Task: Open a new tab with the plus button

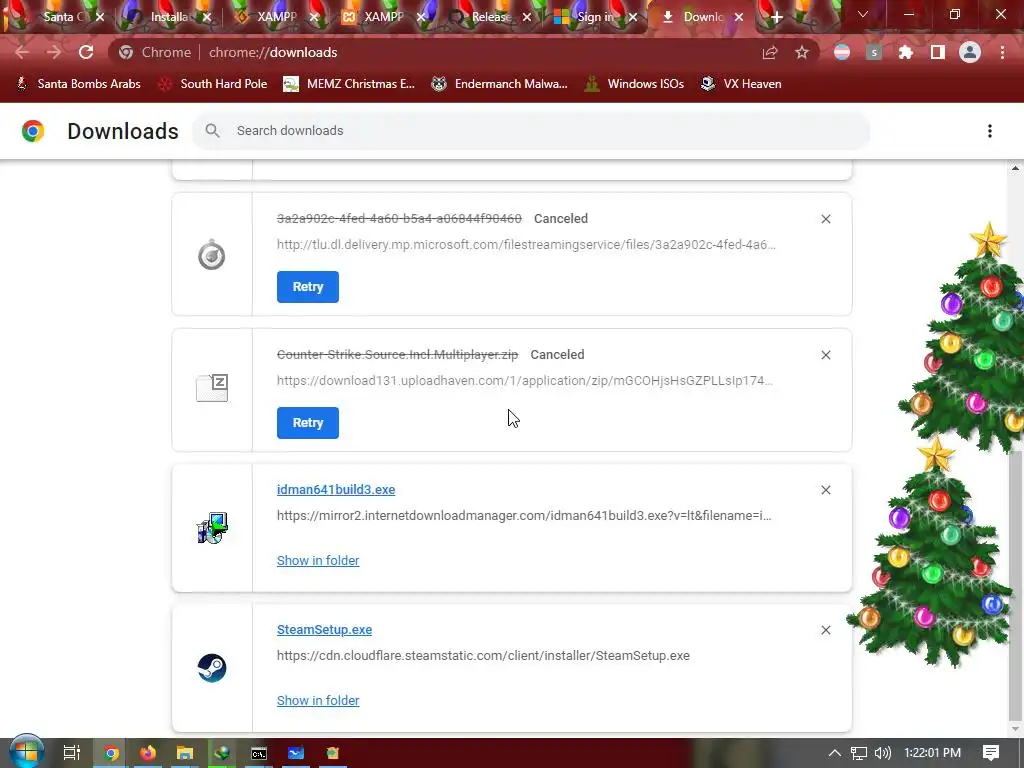Action: tap(776, 18)
